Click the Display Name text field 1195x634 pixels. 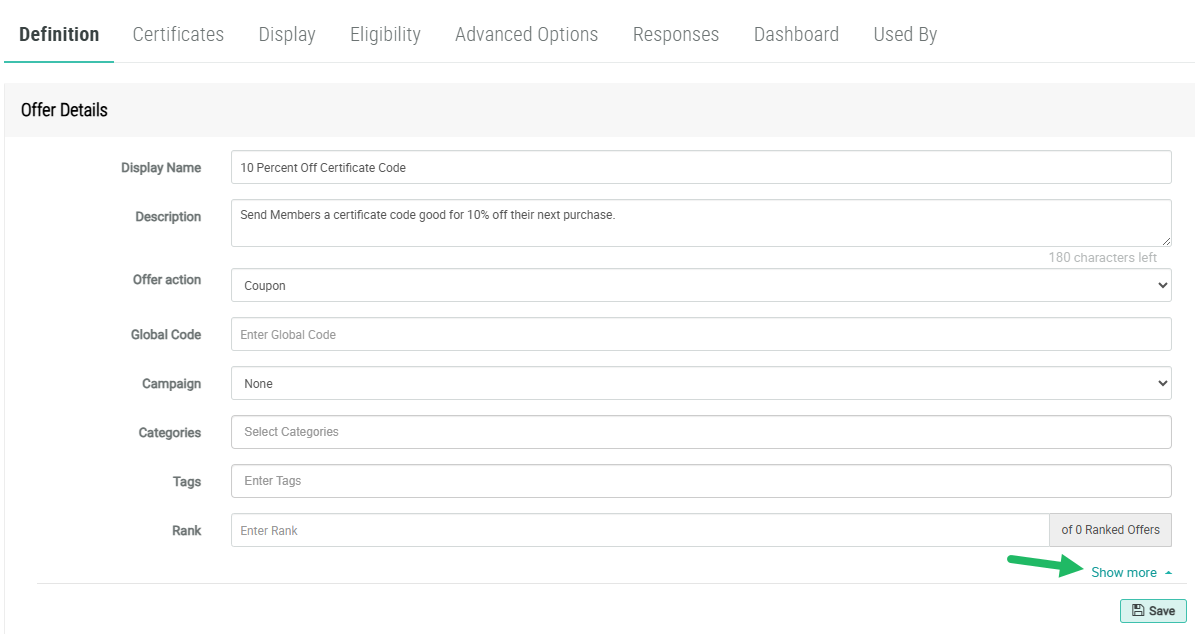(x=700, y=167)
